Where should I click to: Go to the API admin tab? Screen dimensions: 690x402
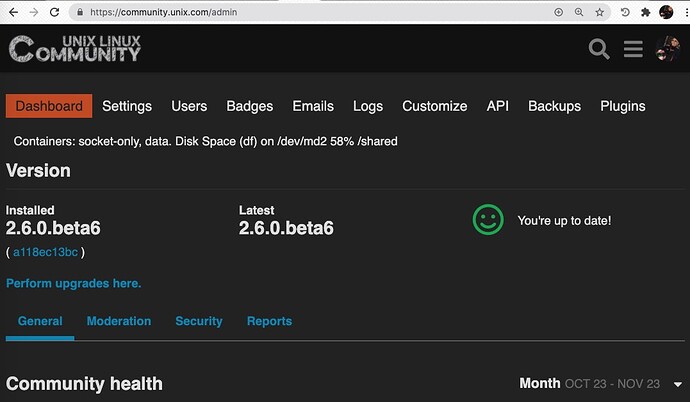(498, 106)
